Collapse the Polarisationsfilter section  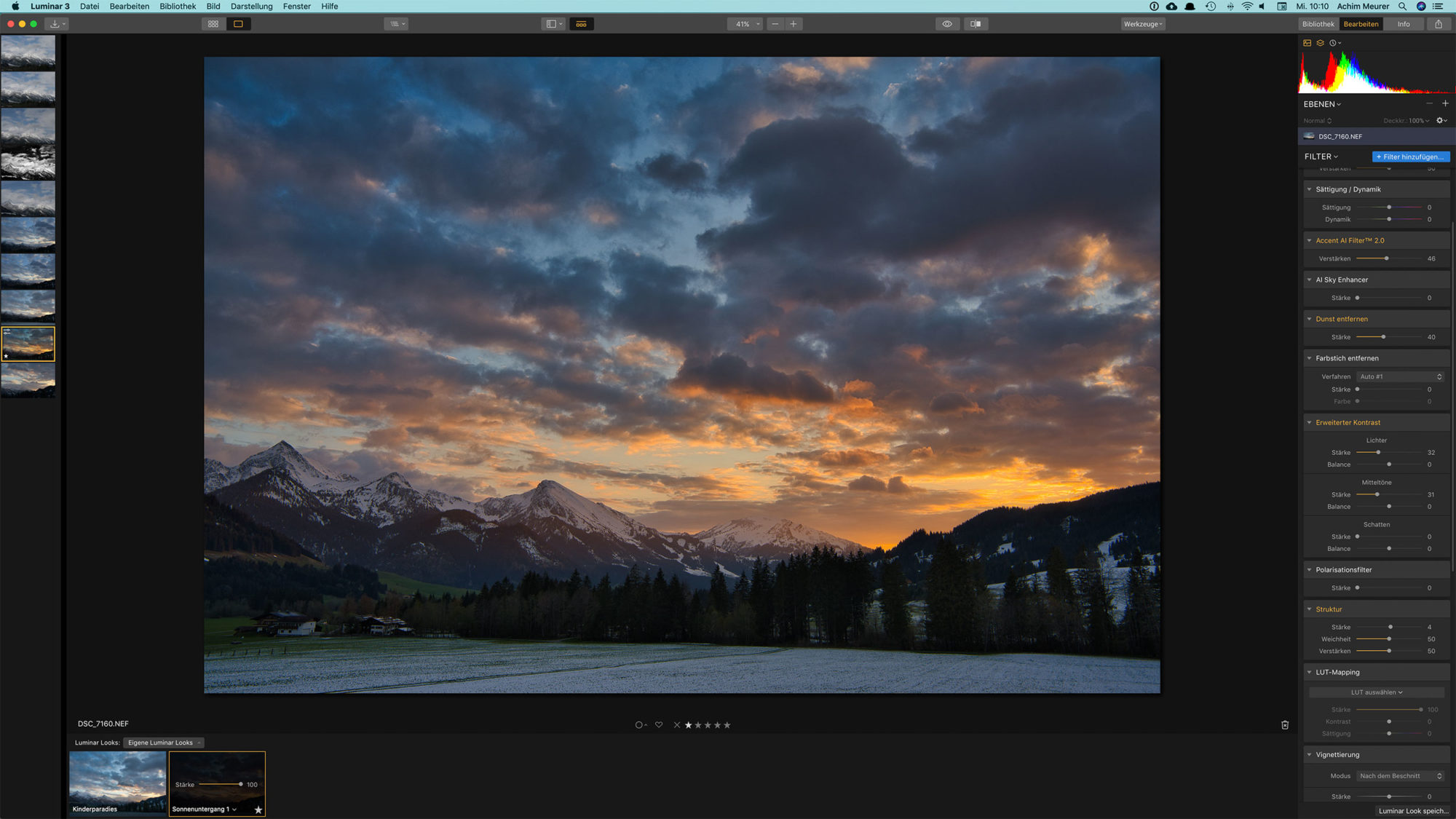tap(1309, 570)
